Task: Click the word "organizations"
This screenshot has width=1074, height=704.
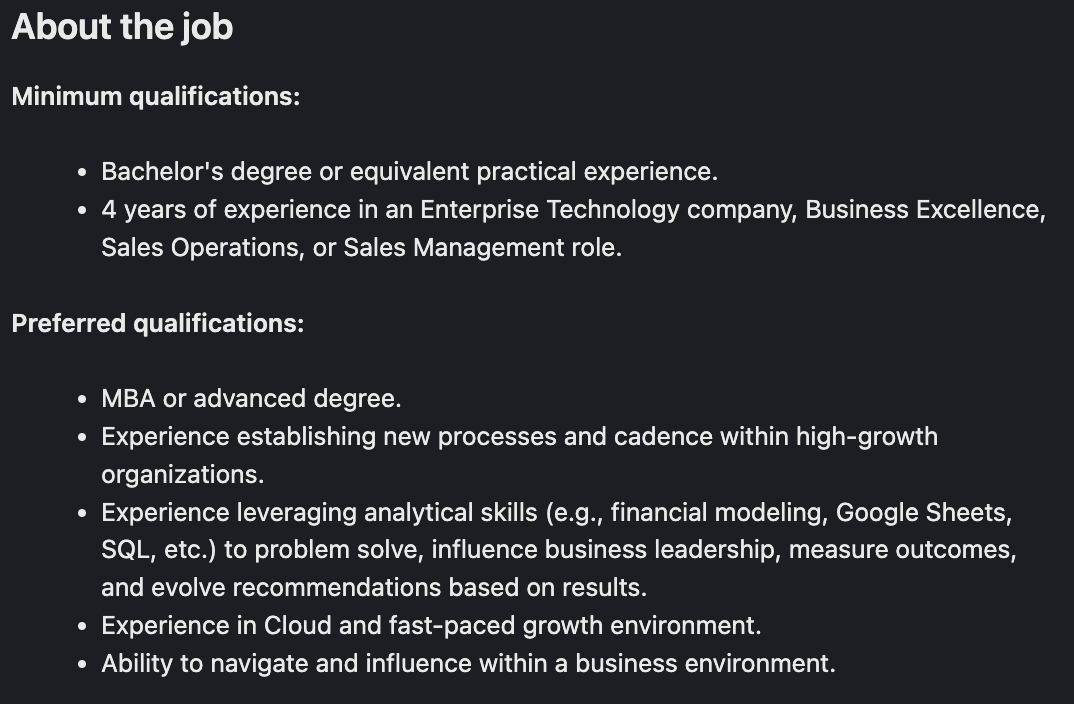Action: tap(180, 475)
